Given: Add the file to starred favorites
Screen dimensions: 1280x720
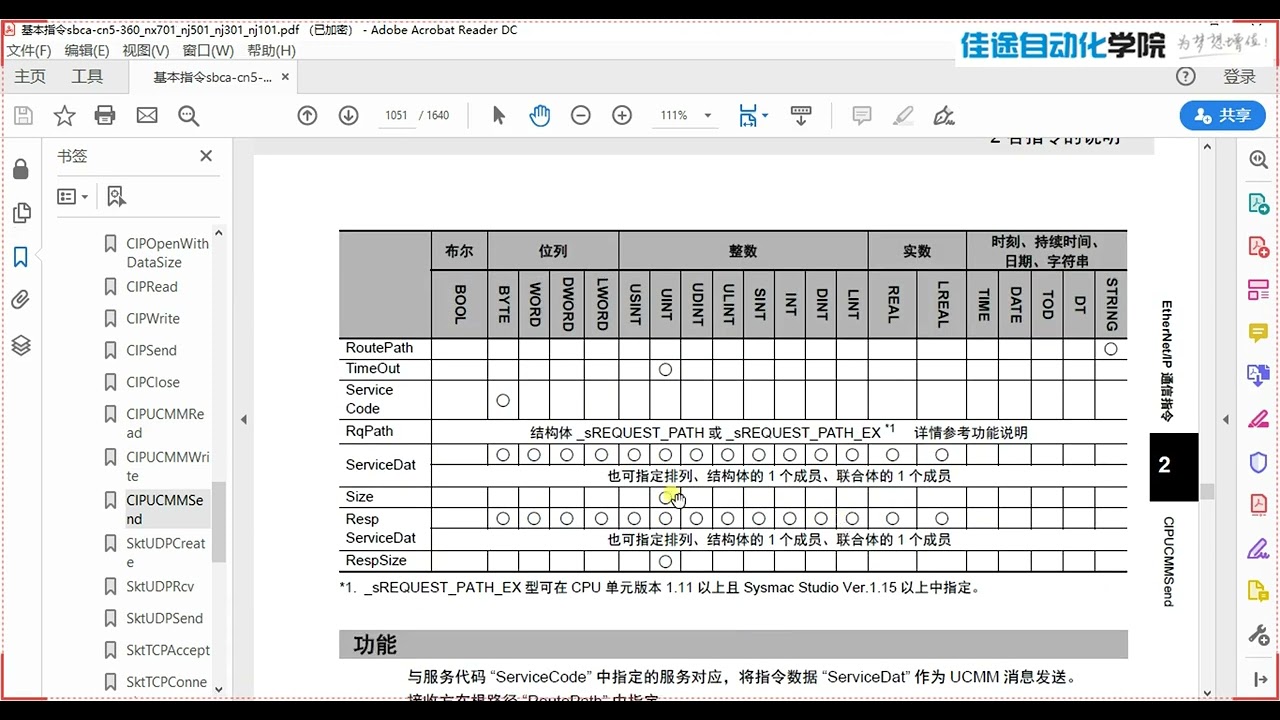Looking at the screenshot, I should point(64,116).
